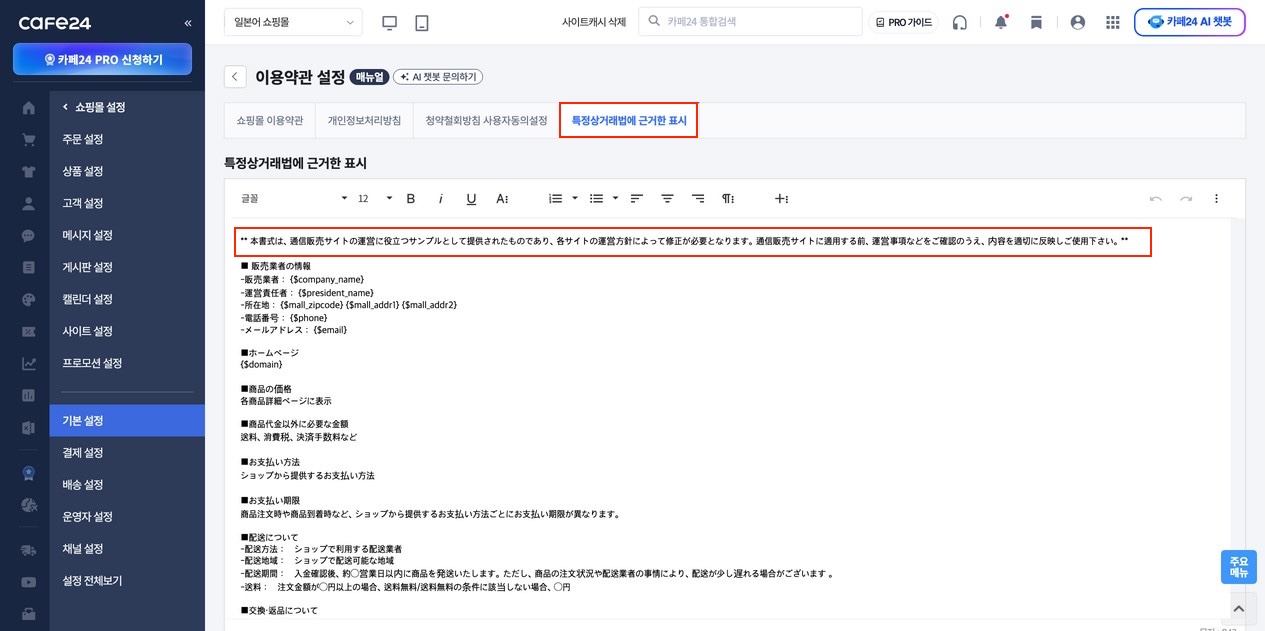
Task: Open the 주요 메뉴 floating button
Action: [1239, 567]
